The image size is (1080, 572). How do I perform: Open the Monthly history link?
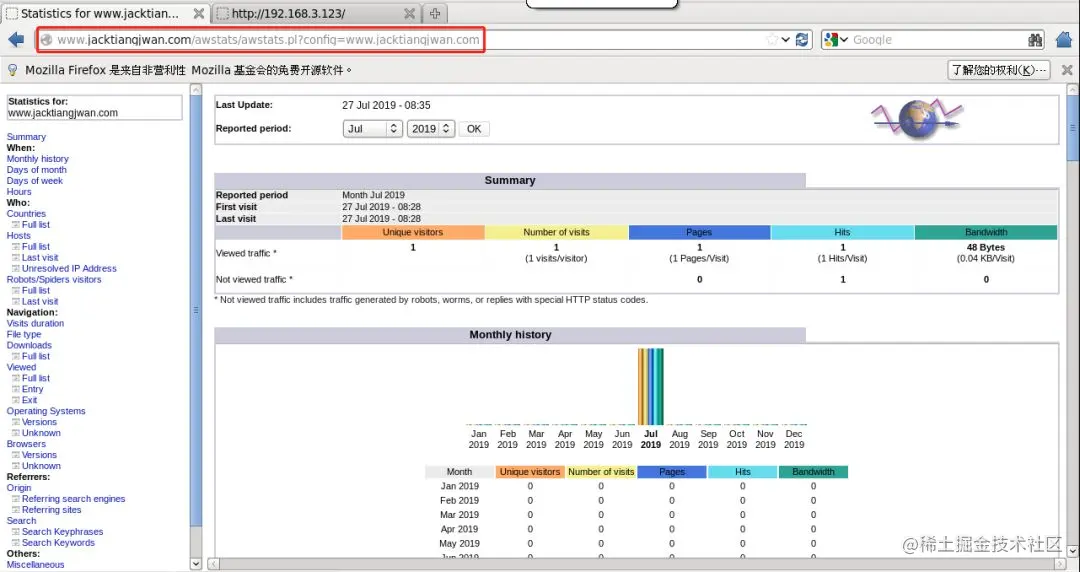click(x=38, y=159)
